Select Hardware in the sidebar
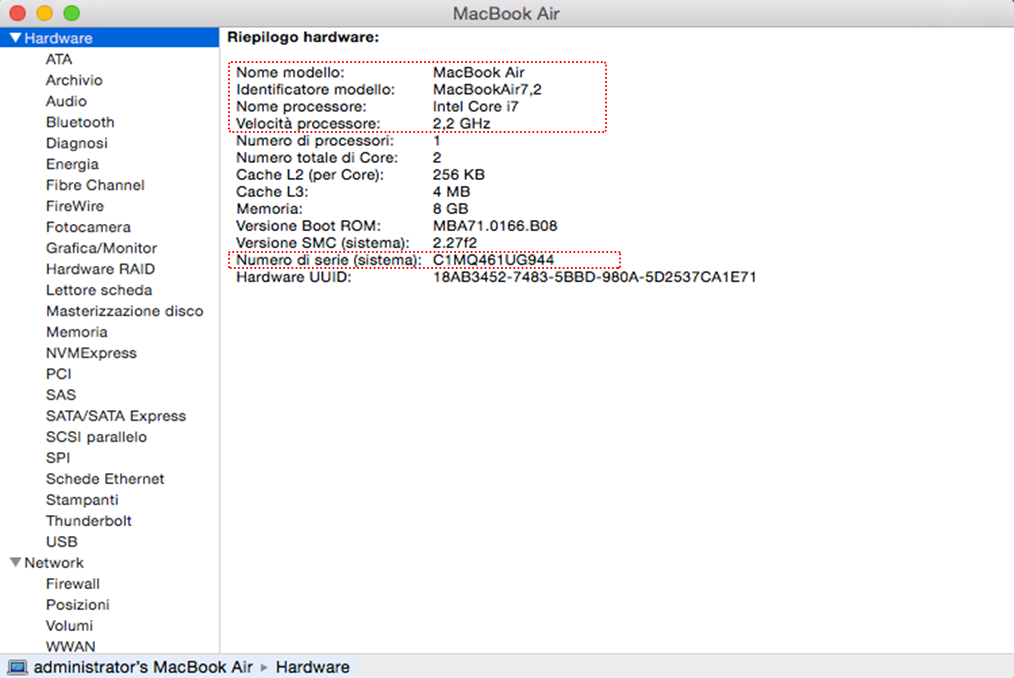This screenshot has width=1014, height=678. coord(59,38)
